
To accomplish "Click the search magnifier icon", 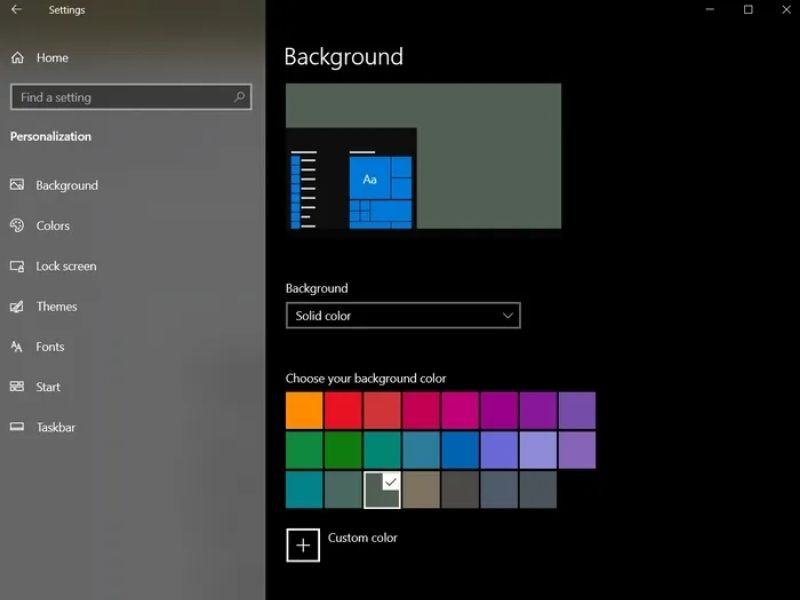I will tap(239, 96).
